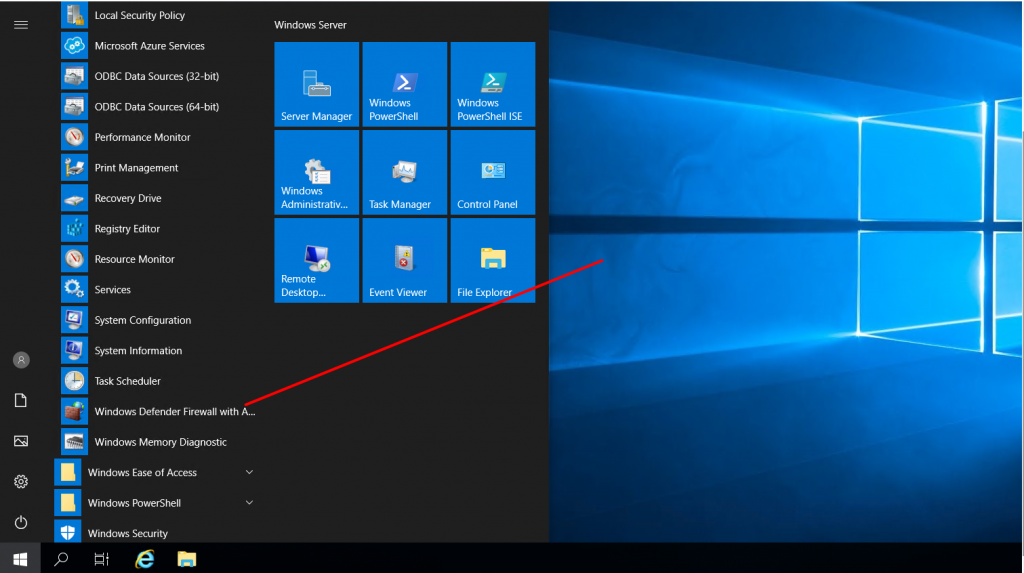The image size is (1024, 573).
Task: Open the File Explorer tile
Action: (493, 261)
